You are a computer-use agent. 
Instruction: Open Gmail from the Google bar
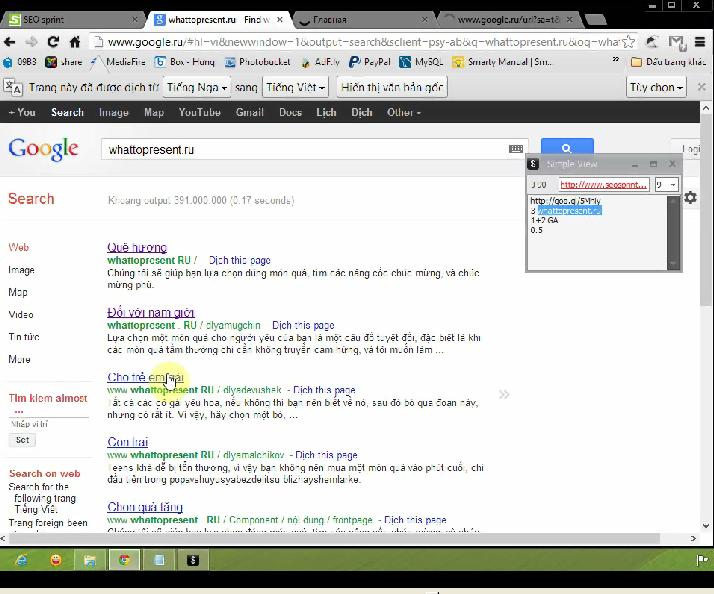250,112
